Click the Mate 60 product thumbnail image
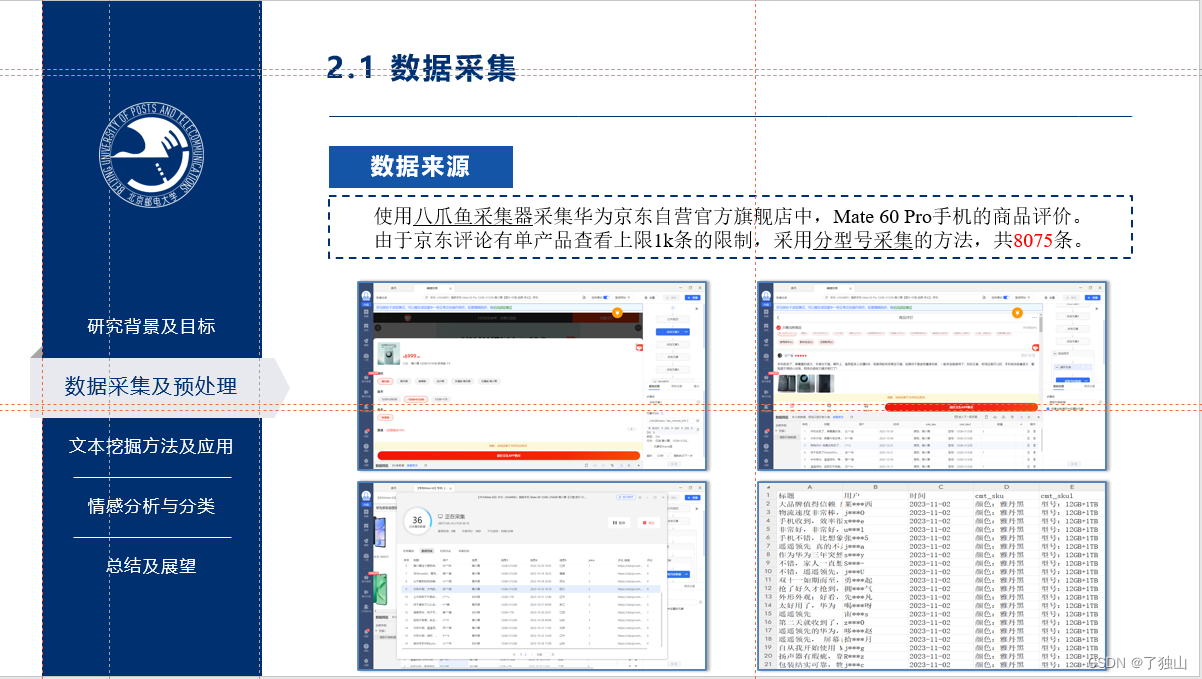 (389, 353)
